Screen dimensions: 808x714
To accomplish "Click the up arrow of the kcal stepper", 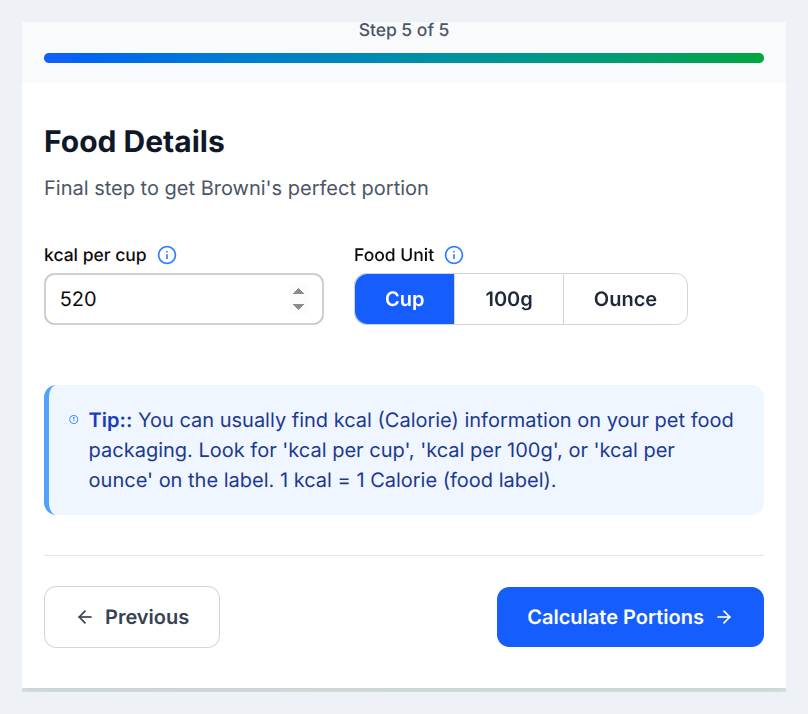I will 298,292.
